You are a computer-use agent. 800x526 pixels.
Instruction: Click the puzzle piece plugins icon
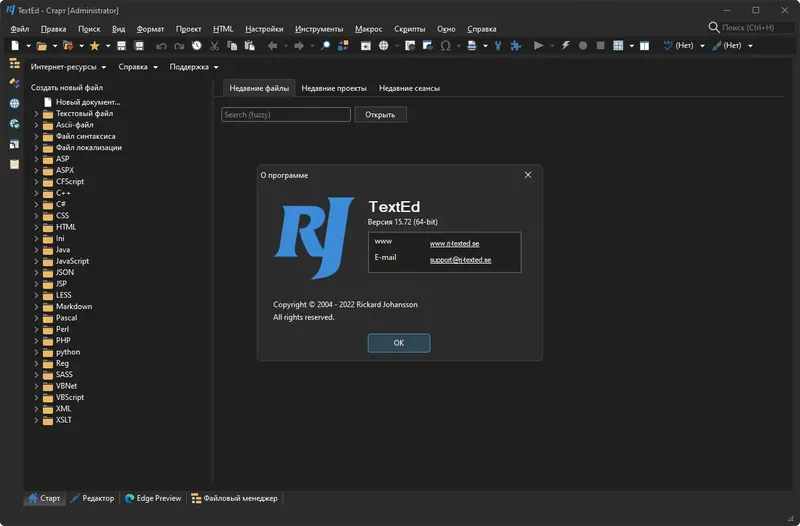click(516, 46)
